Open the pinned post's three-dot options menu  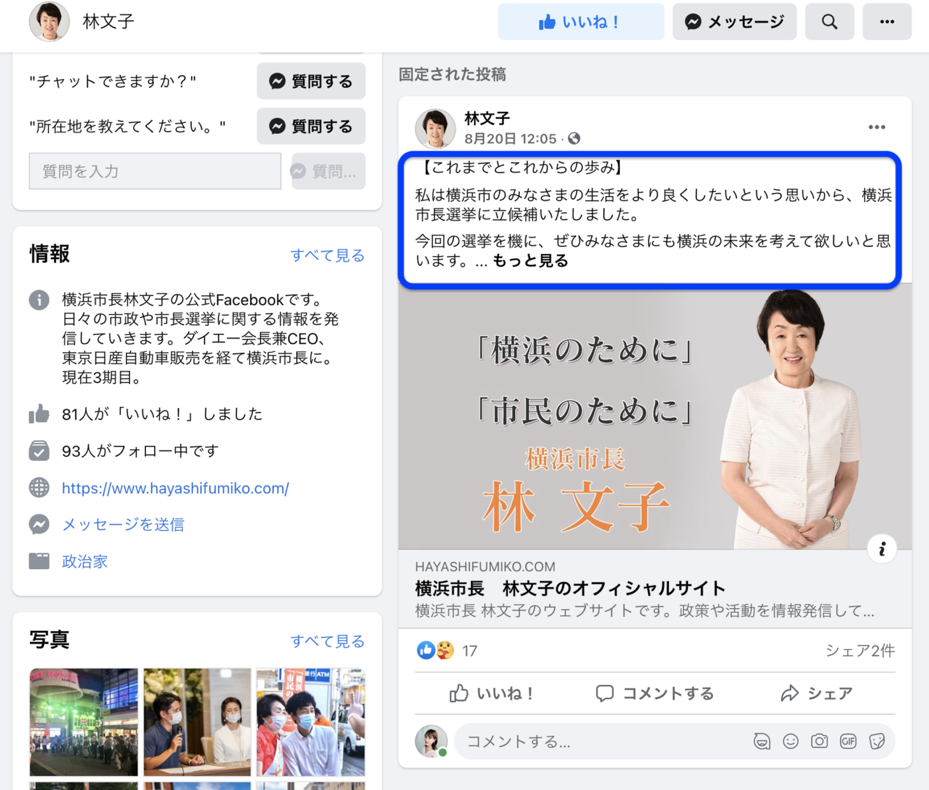pos(876,127)
